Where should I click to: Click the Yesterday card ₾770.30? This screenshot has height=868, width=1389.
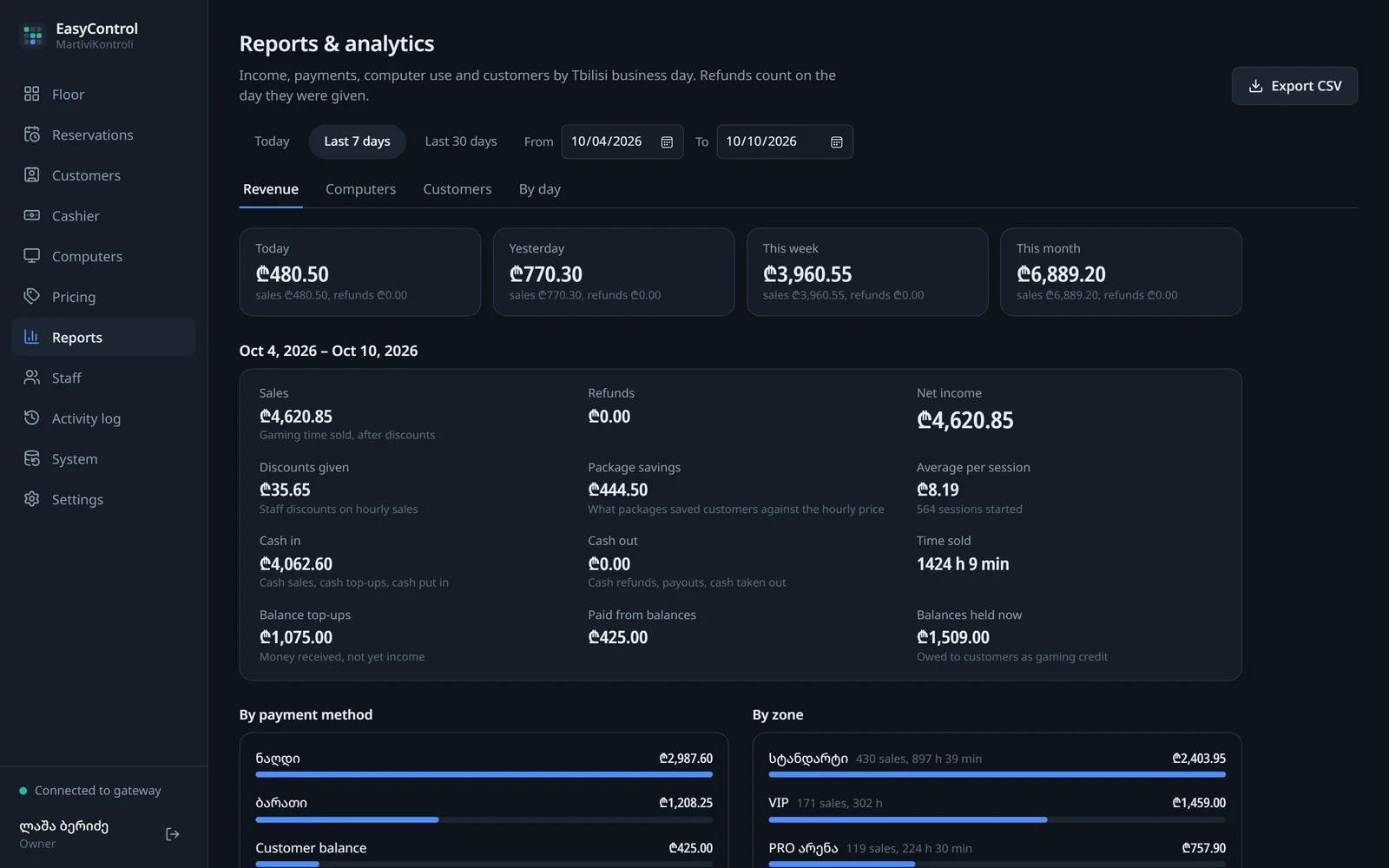[x=614, y=272]
